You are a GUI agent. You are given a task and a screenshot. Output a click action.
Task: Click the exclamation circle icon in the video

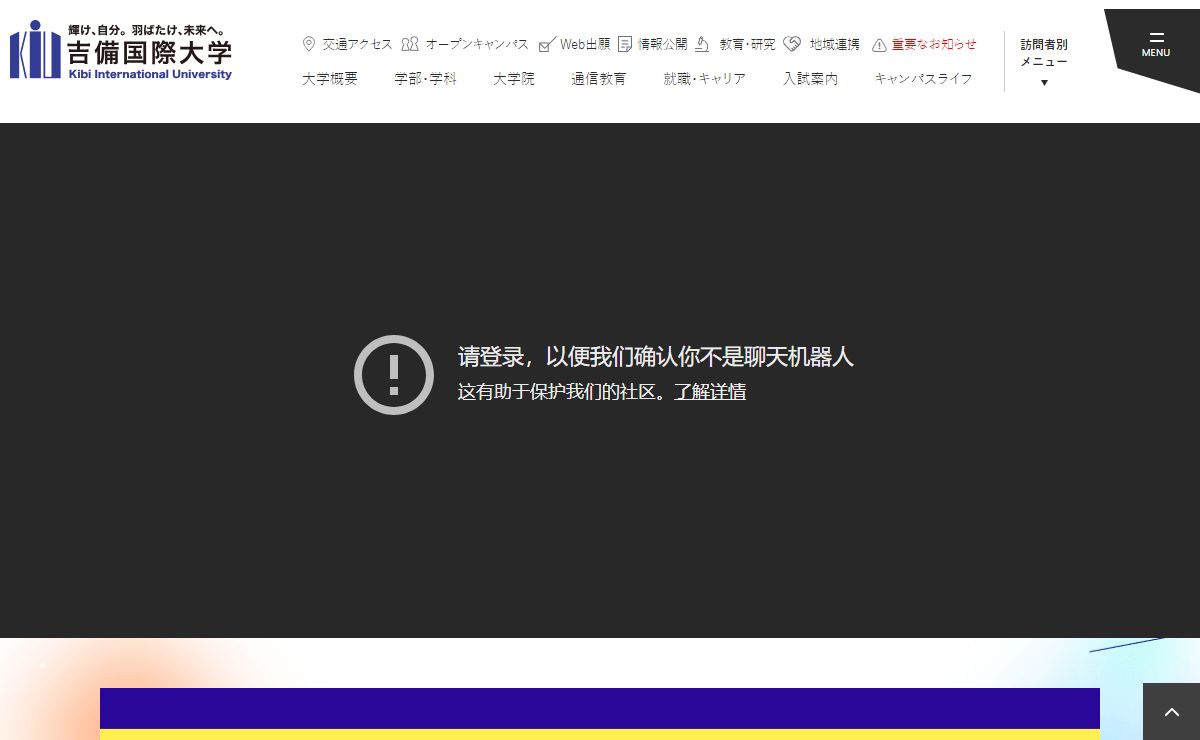[x=394, y=375]
